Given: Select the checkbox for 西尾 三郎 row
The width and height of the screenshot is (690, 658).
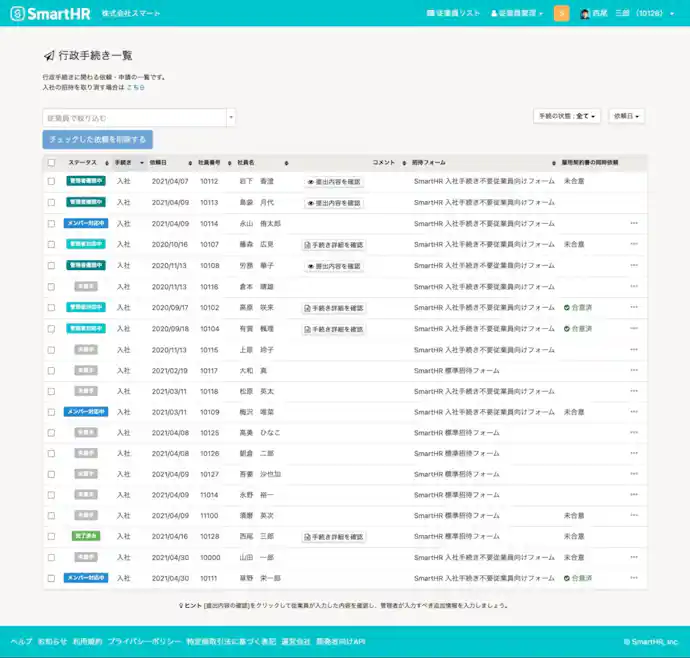Looking at the screenshot, I should pos(52,536).
